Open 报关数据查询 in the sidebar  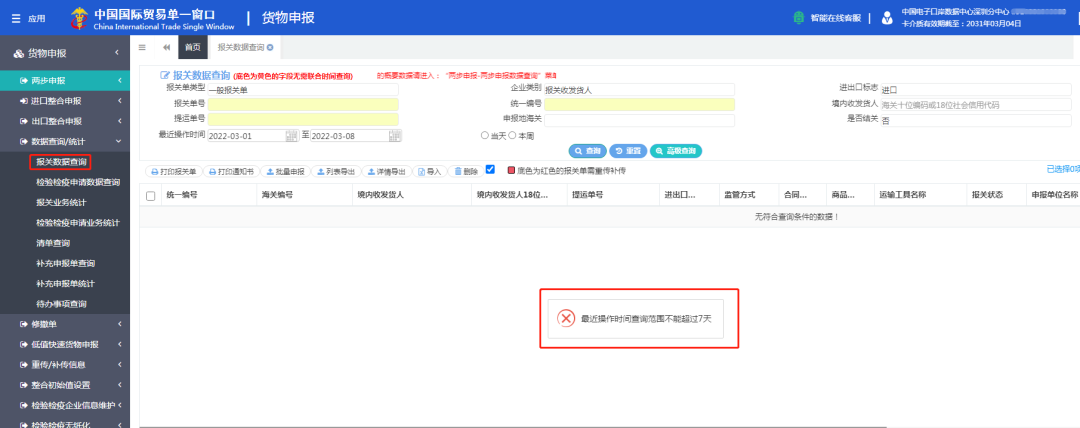coord(61,162)
